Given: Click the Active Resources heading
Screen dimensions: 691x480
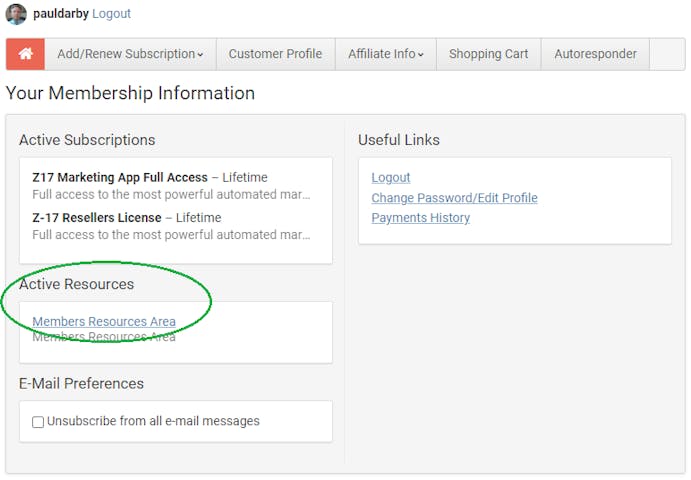Looking at the screenshot, I should point(77,284).
